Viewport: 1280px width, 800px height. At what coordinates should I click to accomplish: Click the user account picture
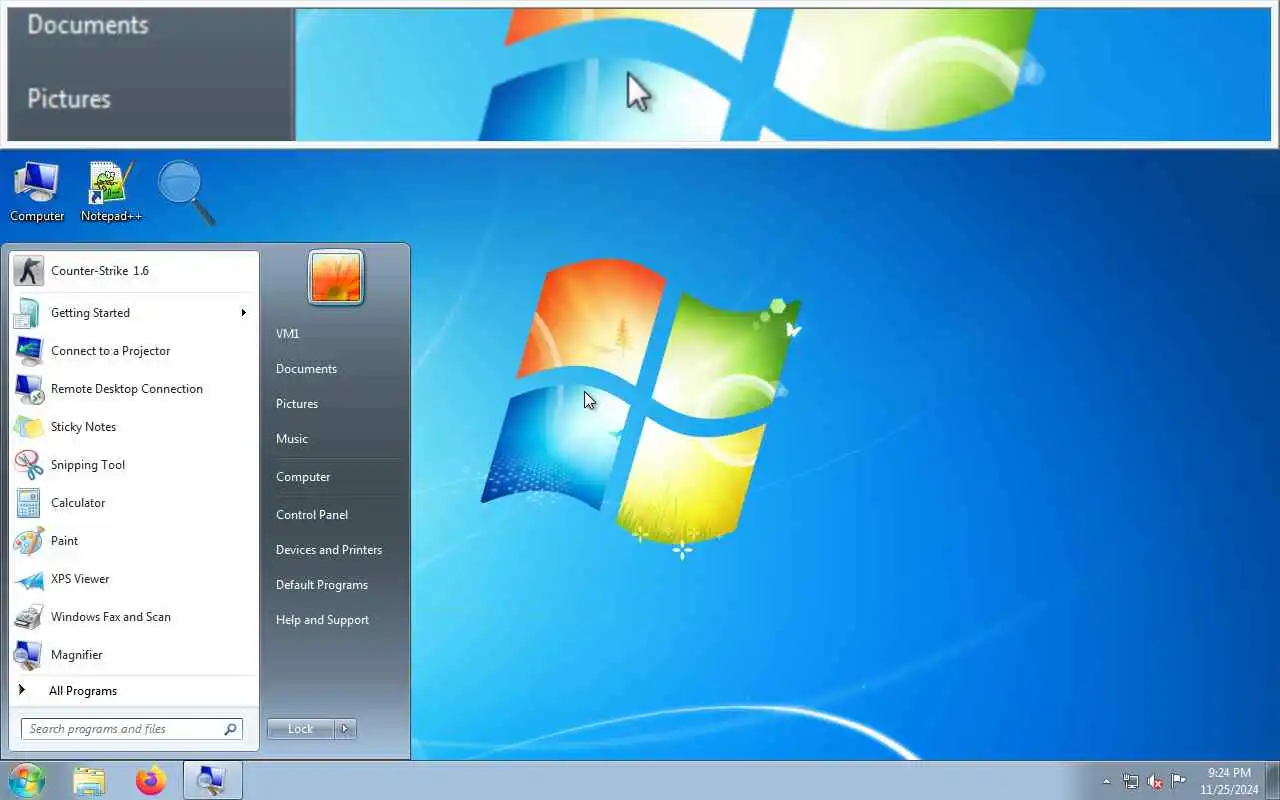[336, 277]
